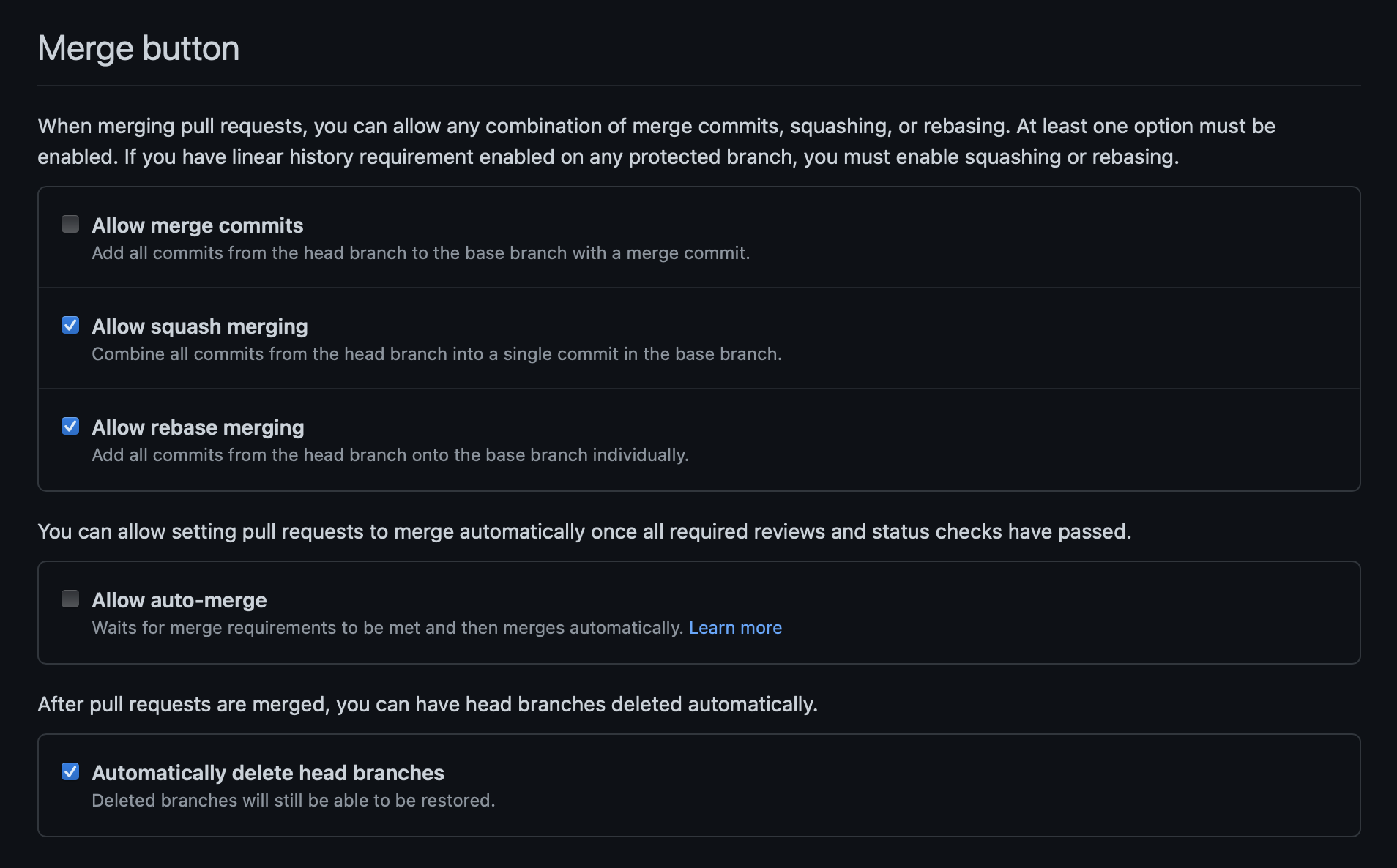The width and height of the screenshot is (1397, 868).
Task: Click the squash merging description text
Action: pyautogui.click(x=436, y=354)
